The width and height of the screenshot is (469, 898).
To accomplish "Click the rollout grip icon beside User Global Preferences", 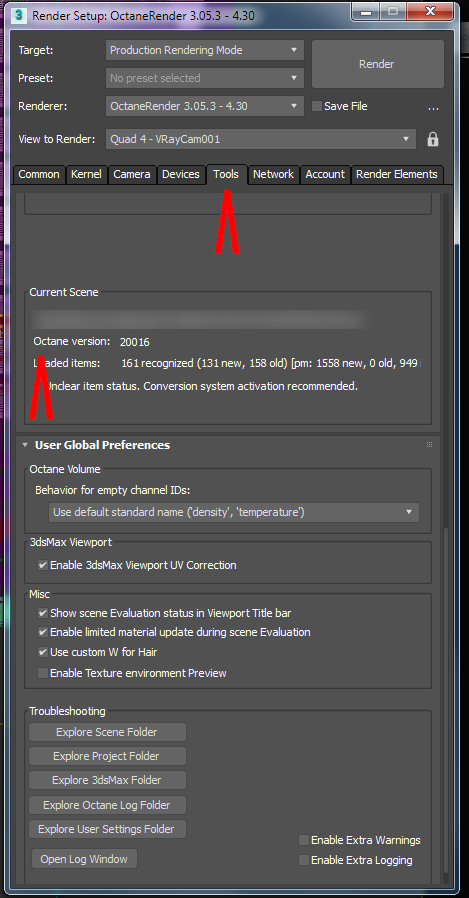I will (429, 445).
